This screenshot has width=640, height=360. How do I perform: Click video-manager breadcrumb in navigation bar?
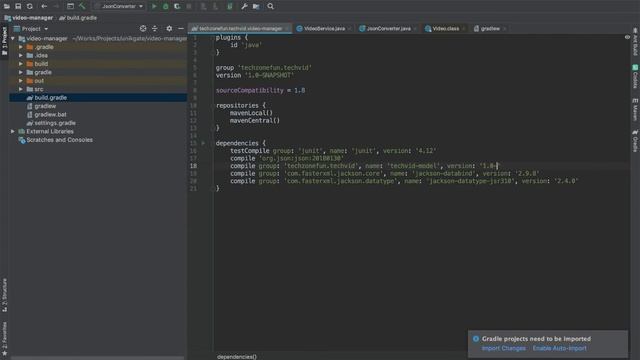point(29,18)
